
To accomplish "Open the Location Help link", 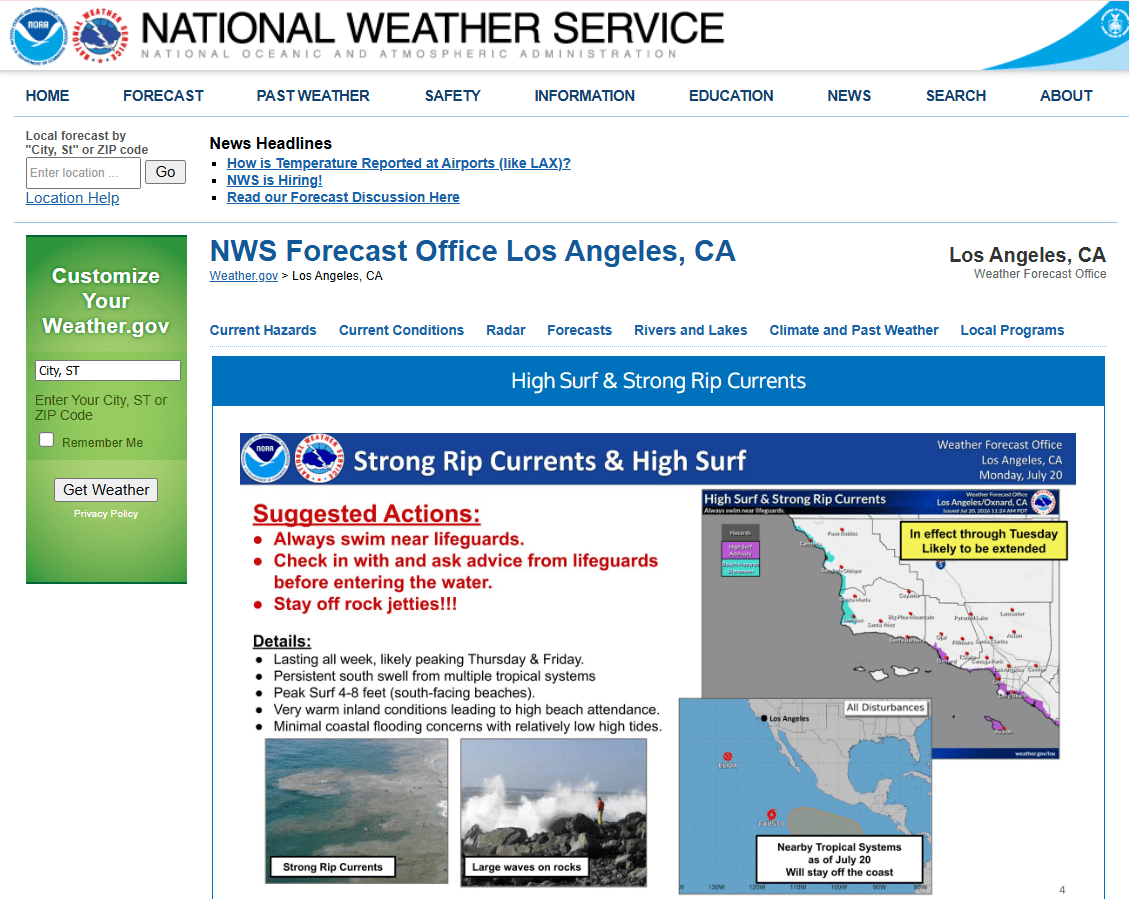I will pyautogui.click(x=73, y=198).
